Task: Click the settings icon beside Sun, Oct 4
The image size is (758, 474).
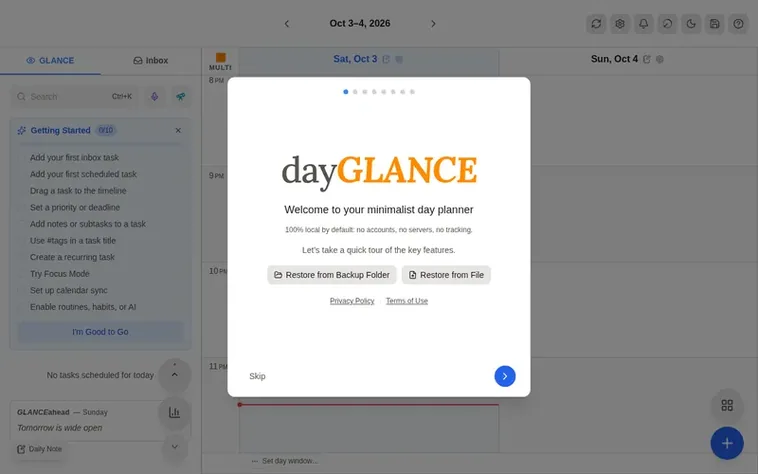Action: 660,59
